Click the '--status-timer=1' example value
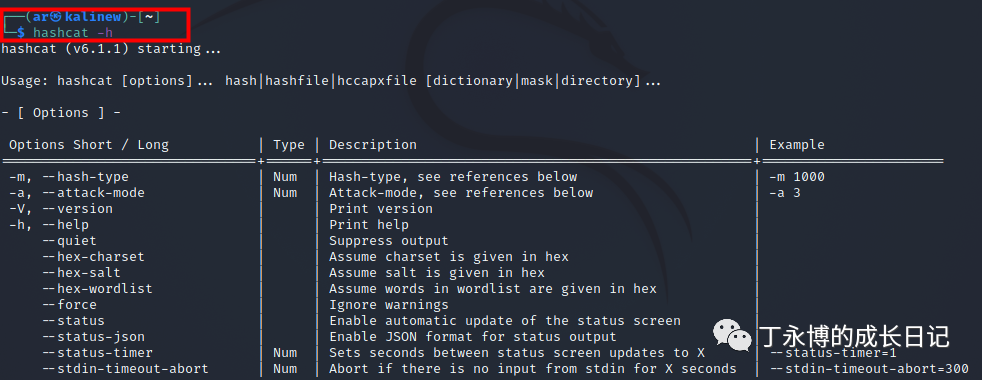The width and height of the screenshot is (982, 380). pos(833,352)
